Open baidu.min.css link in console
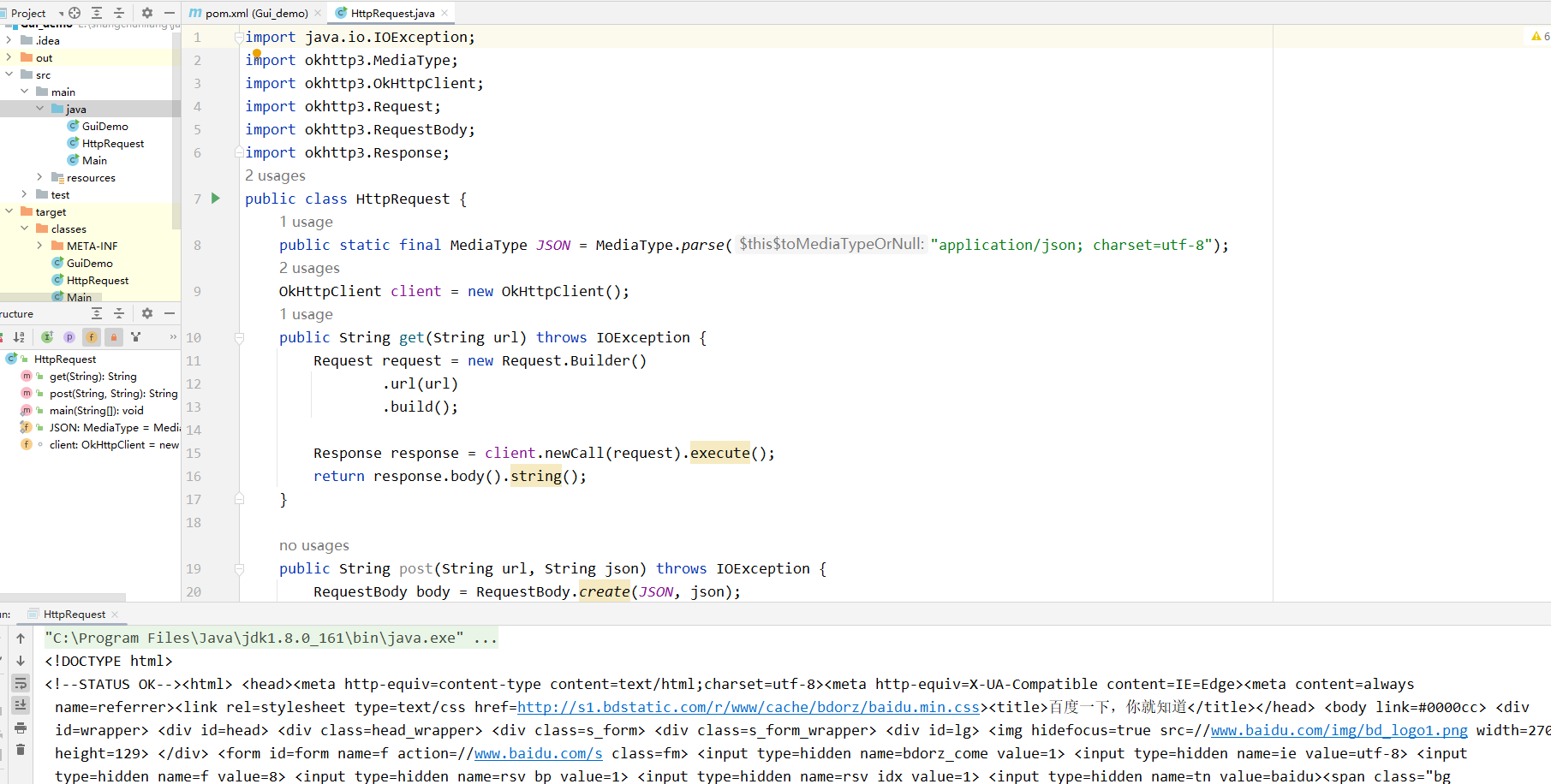The width and height of the screenshot is (1551, 784). point(749,707)
